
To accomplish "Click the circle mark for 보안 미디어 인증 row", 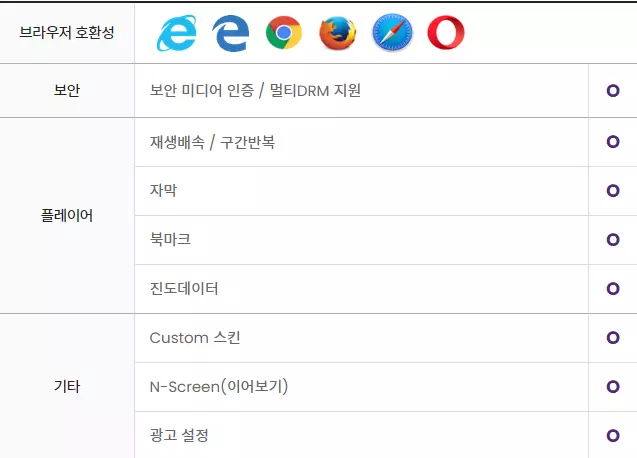I will [x=613, y=90].
